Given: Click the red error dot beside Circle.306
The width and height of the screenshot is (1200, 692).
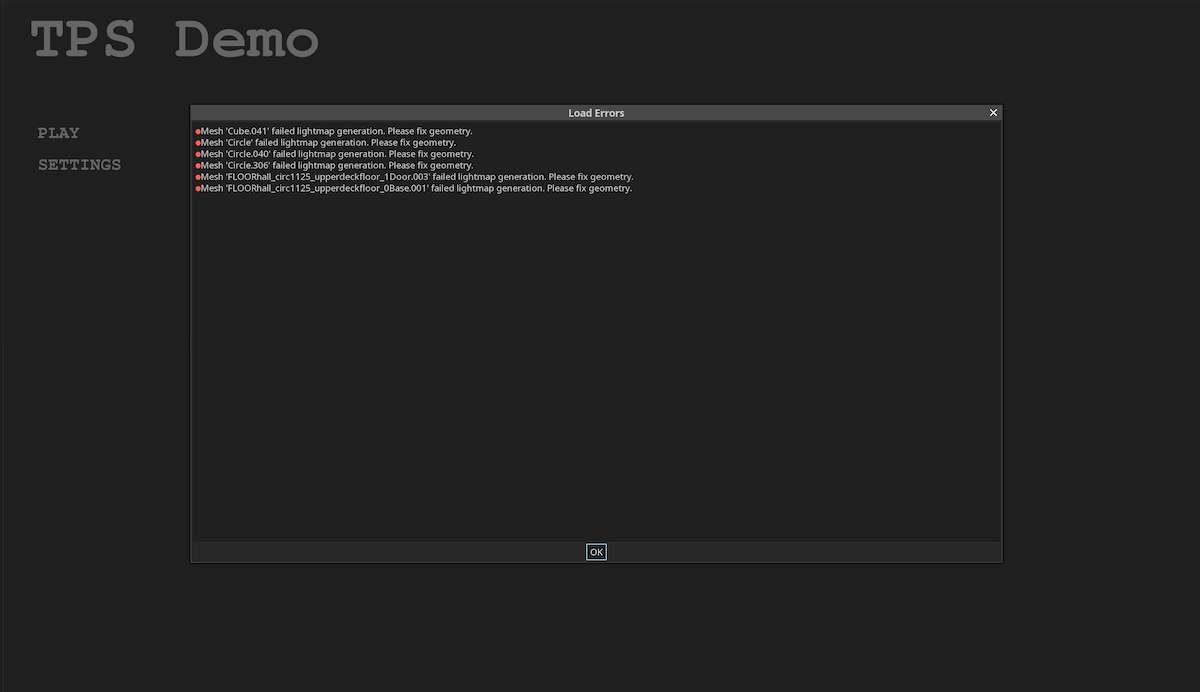Looking at the screenshot, I should [198, 166].
